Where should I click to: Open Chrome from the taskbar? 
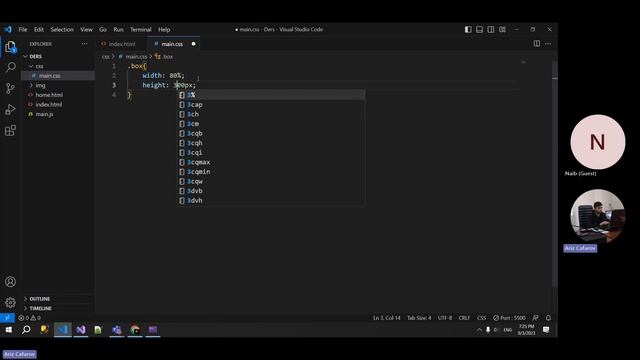click(x=135, y=330)
